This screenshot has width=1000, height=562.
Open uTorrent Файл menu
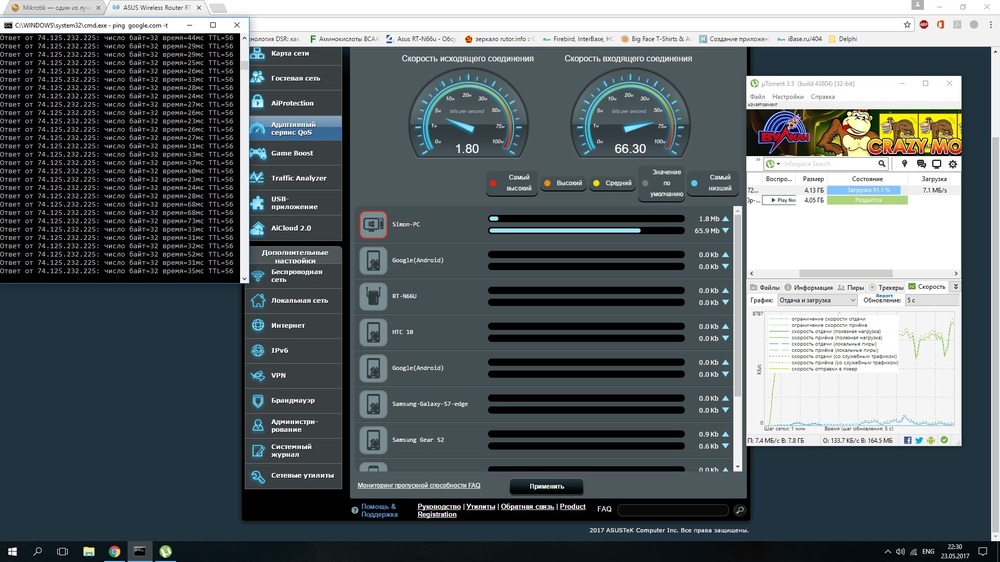[x=757, y=97]
